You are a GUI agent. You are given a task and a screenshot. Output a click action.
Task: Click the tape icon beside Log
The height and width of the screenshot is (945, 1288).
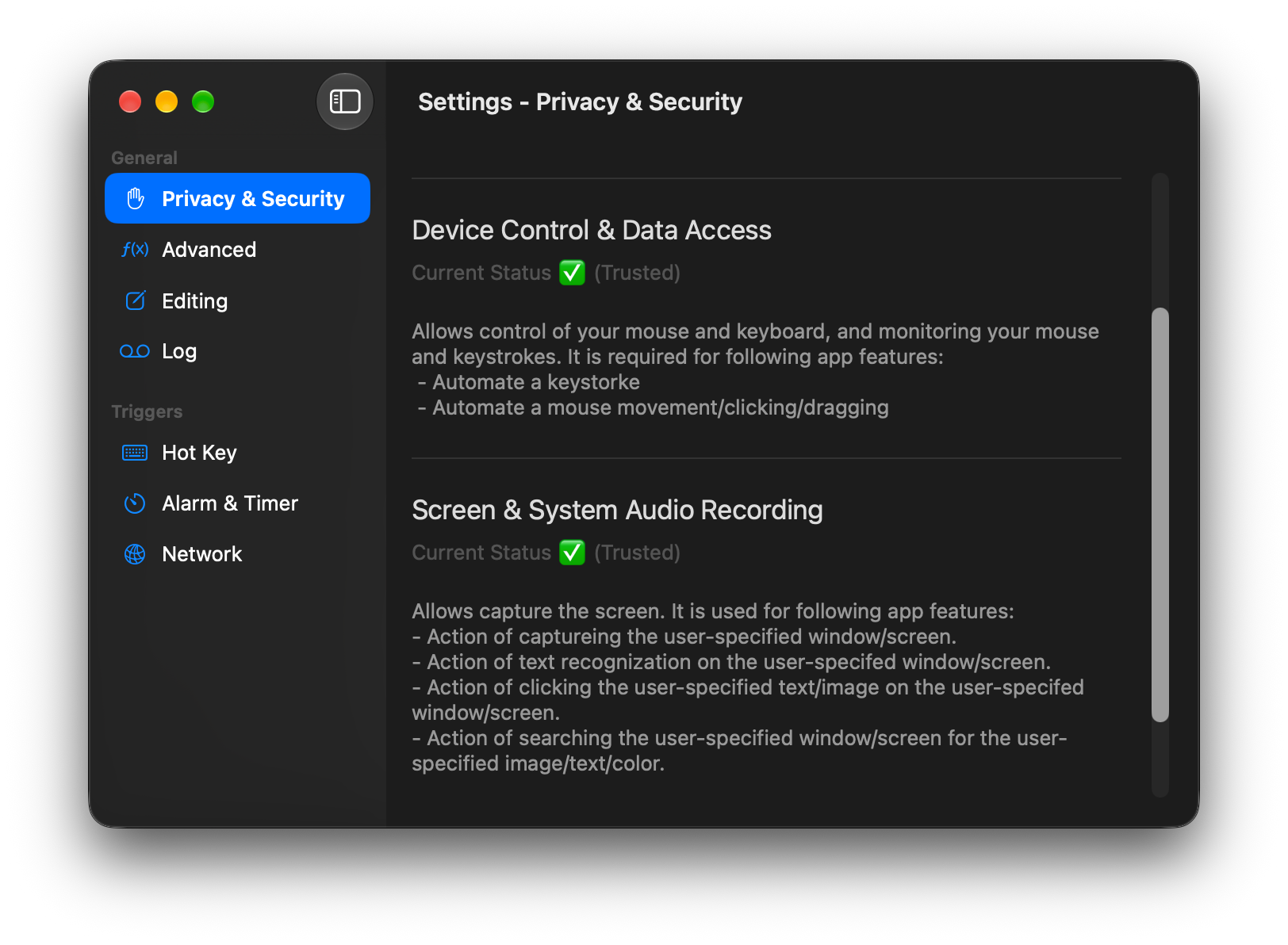[x=135, y=351]
